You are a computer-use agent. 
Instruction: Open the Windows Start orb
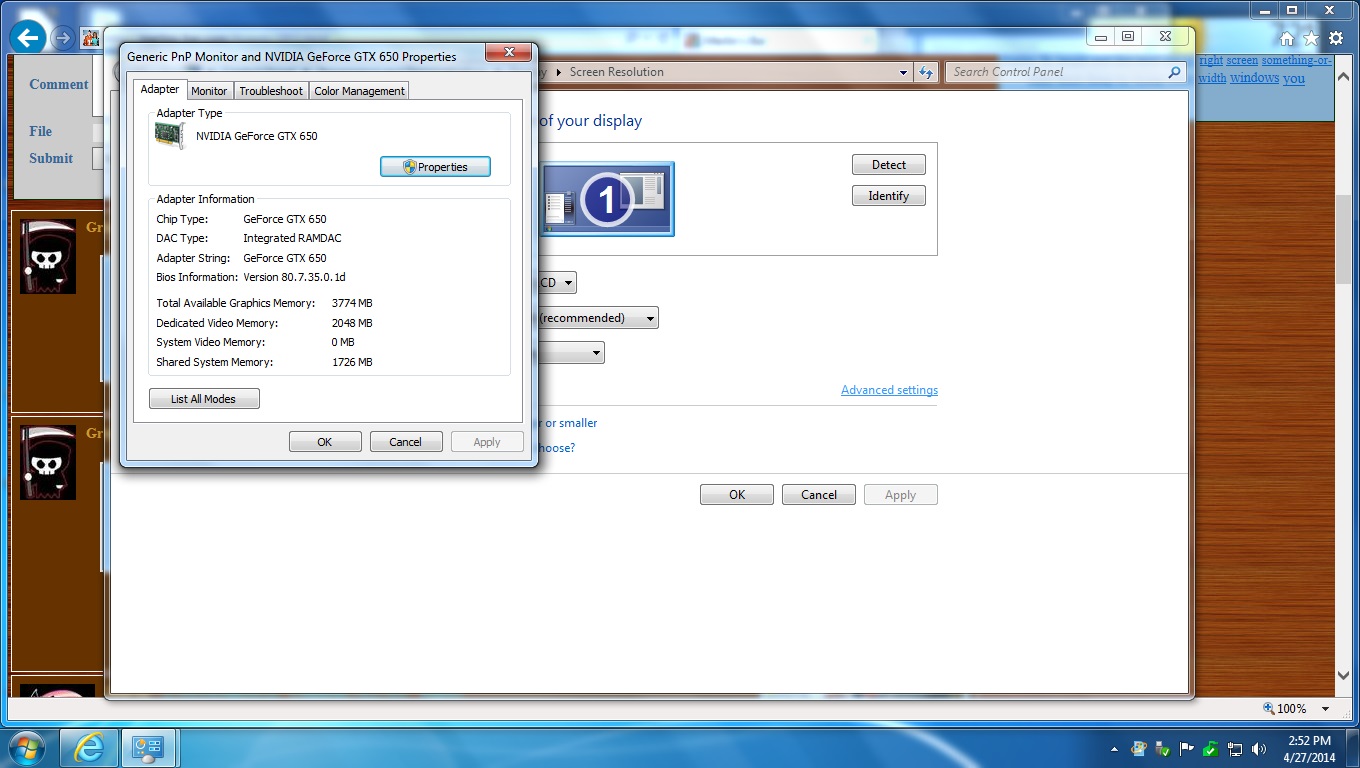tap(25, 748)
